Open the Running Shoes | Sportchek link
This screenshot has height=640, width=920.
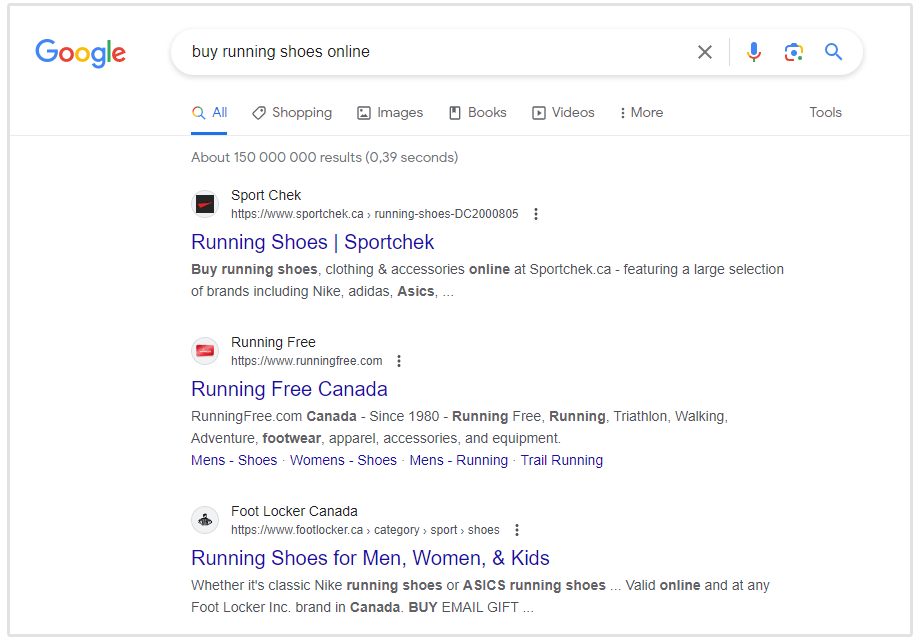[312, 242]
